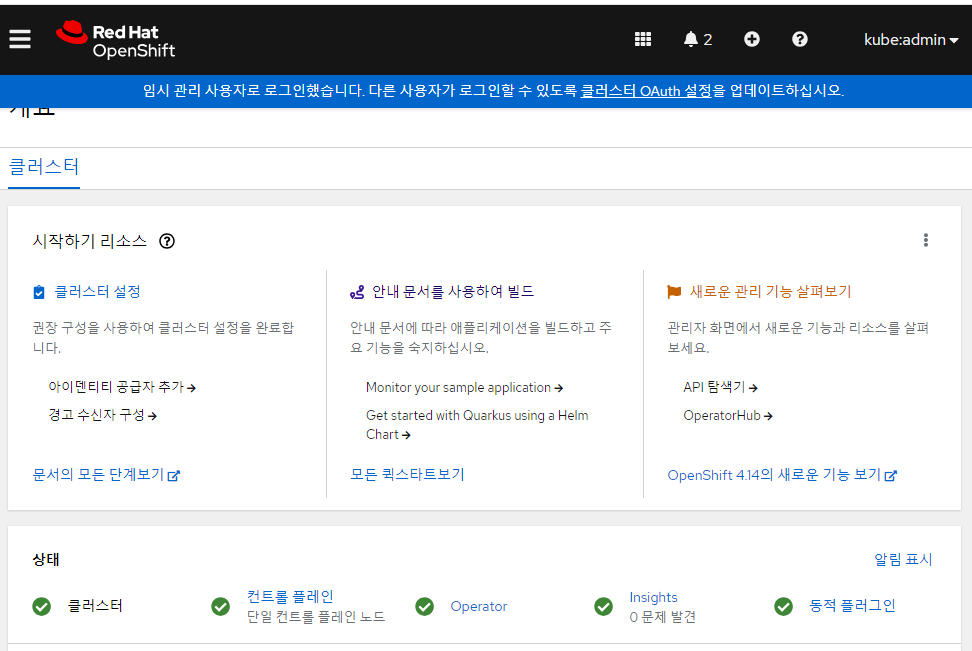Click the clipboard icon next to 클러스터 설정

pyautogui.click(x=39, y=292)
